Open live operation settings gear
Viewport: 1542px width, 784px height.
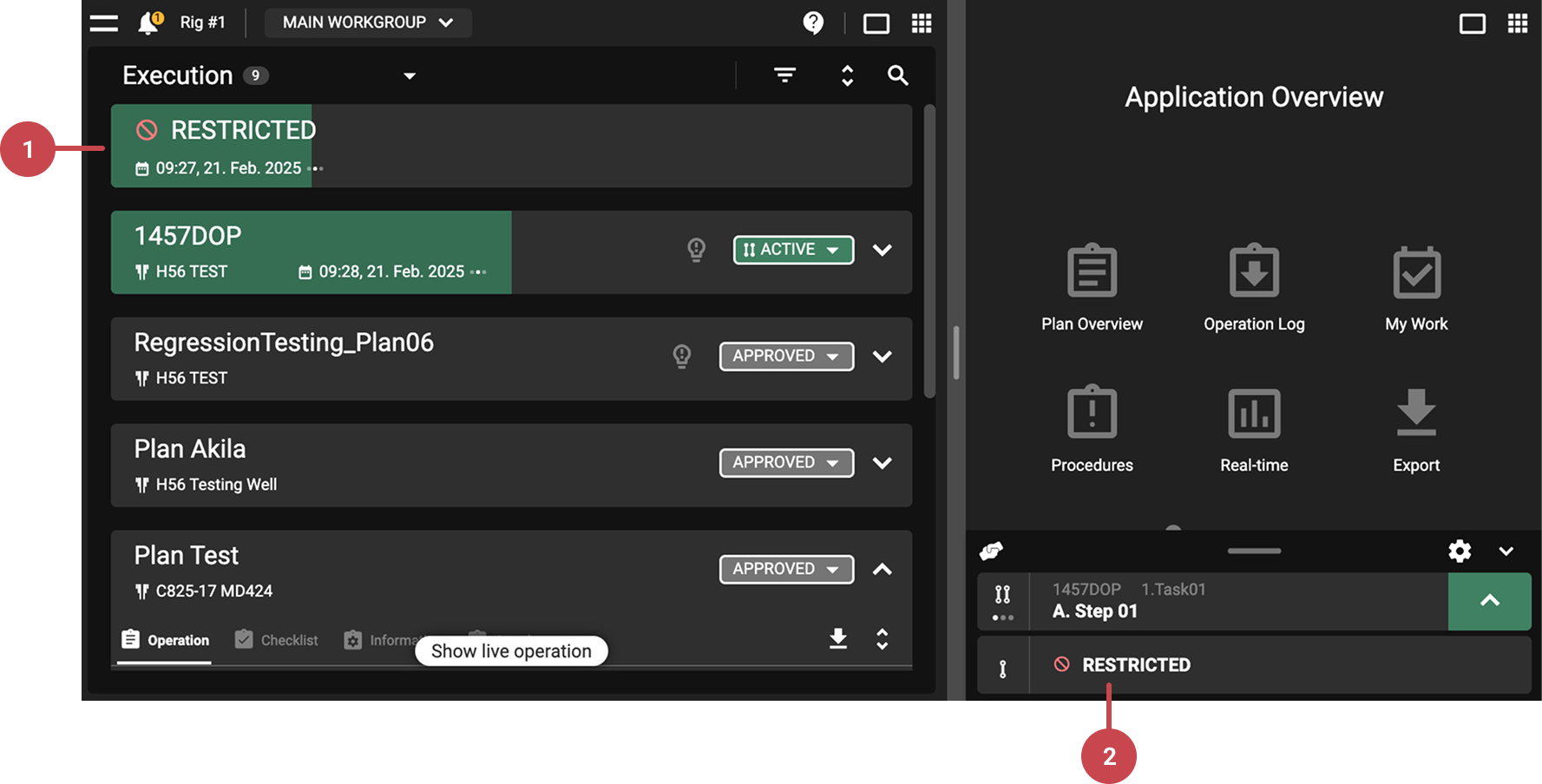point(1460,551)
